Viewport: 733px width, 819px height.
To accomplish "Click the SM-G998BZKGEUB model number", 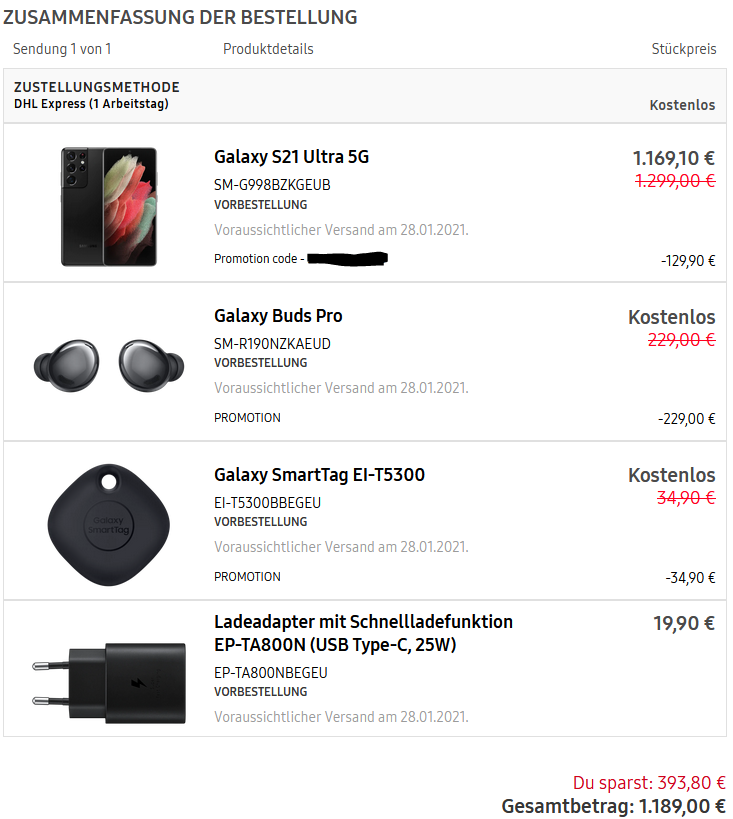I will 272,185.
